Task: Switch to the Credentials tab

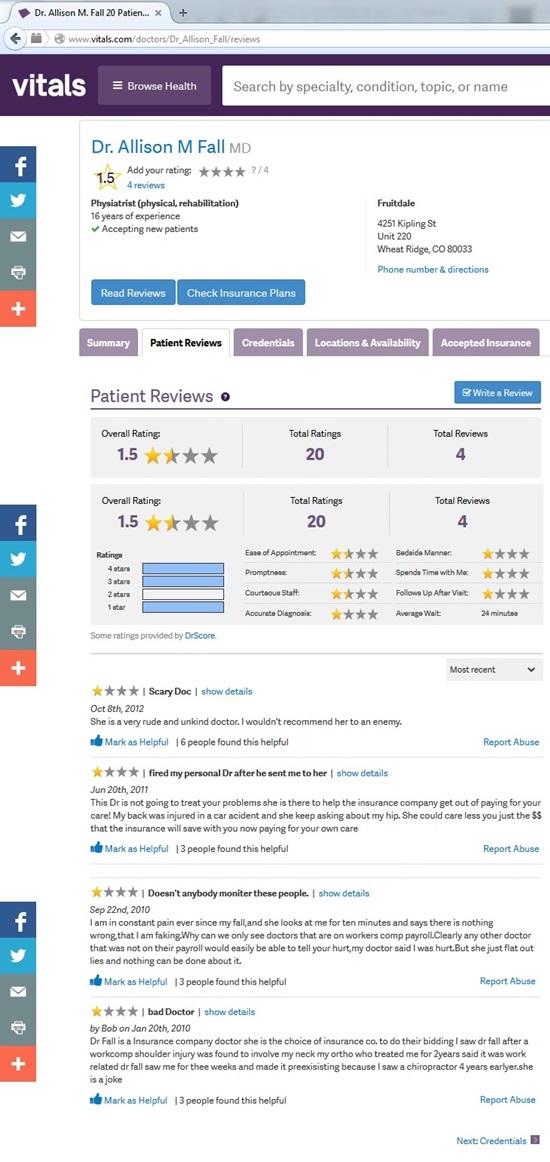Action: tap(268, 343)
